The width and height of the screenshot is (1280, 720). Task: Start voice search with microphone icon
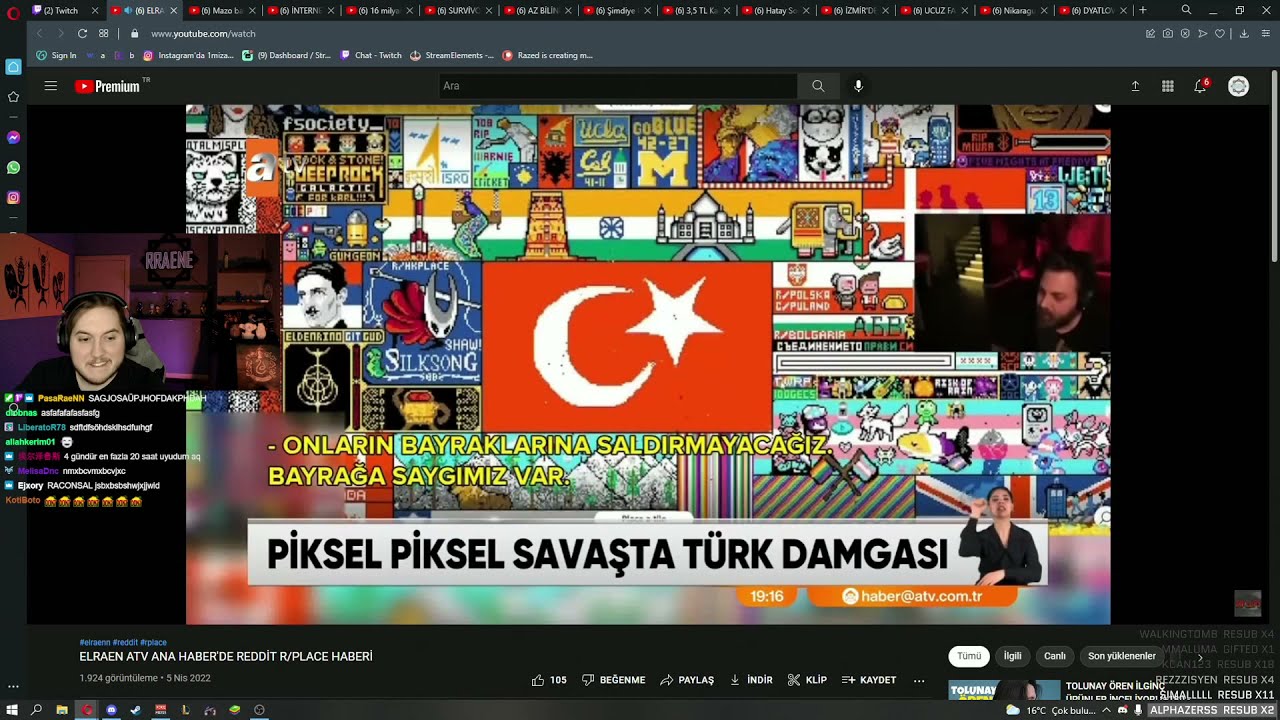[858, 86]
